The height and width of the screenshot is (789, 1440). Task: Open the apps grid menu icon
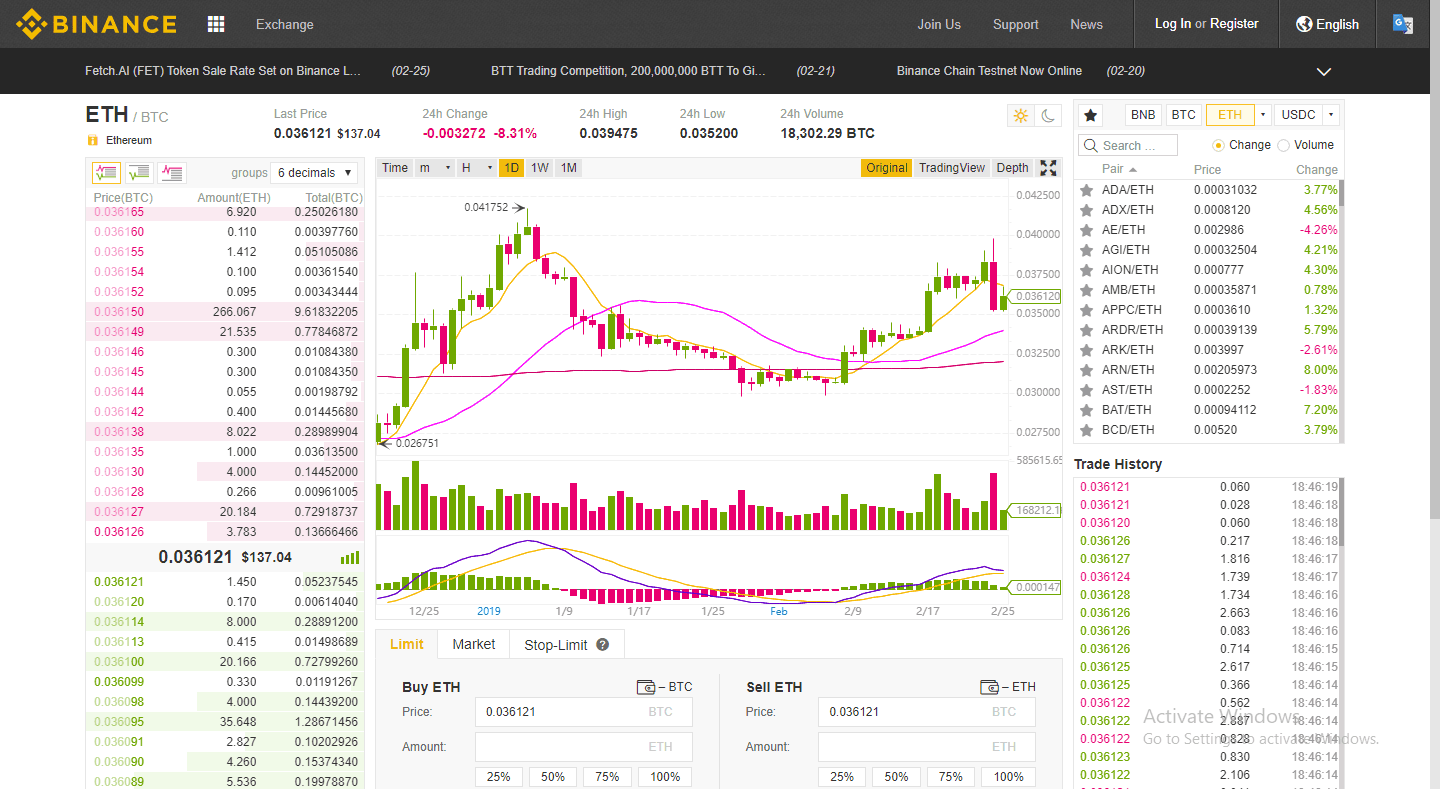(x=216, y=24)
